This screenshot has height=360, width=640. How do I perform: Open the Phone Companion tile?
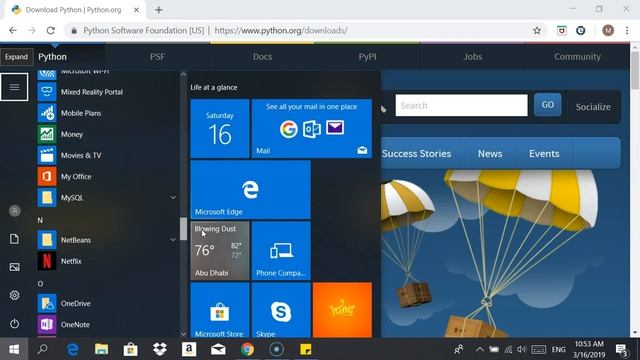281,251
